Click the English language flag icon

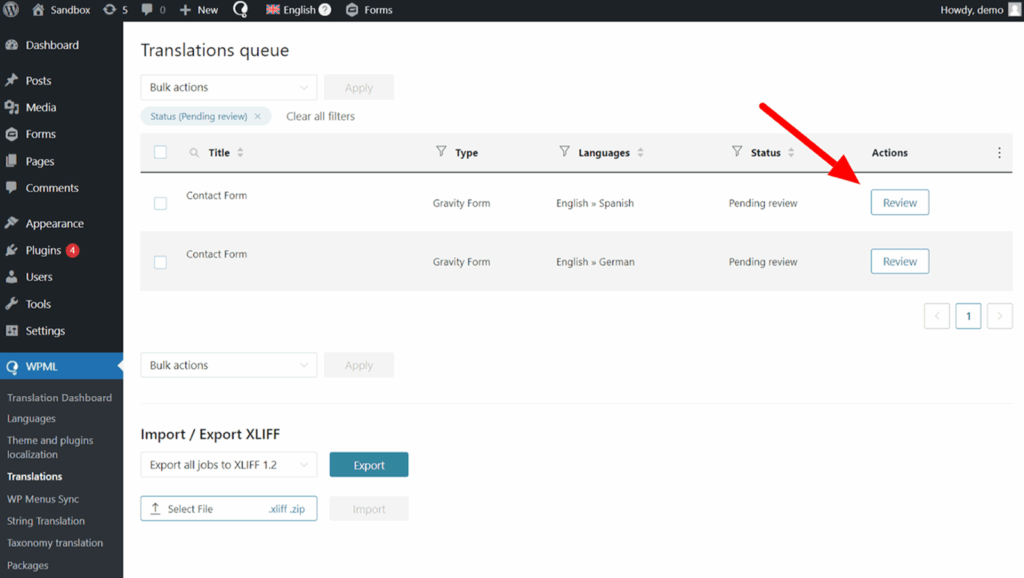tap(273, 10)
